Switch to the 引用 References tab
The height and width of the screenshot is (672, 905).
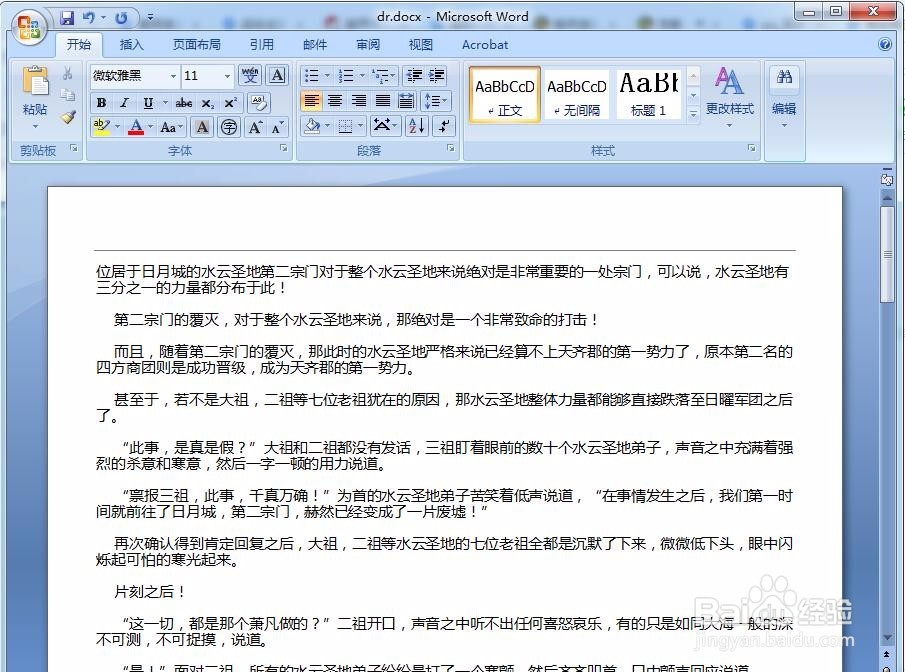coord(261,44)
